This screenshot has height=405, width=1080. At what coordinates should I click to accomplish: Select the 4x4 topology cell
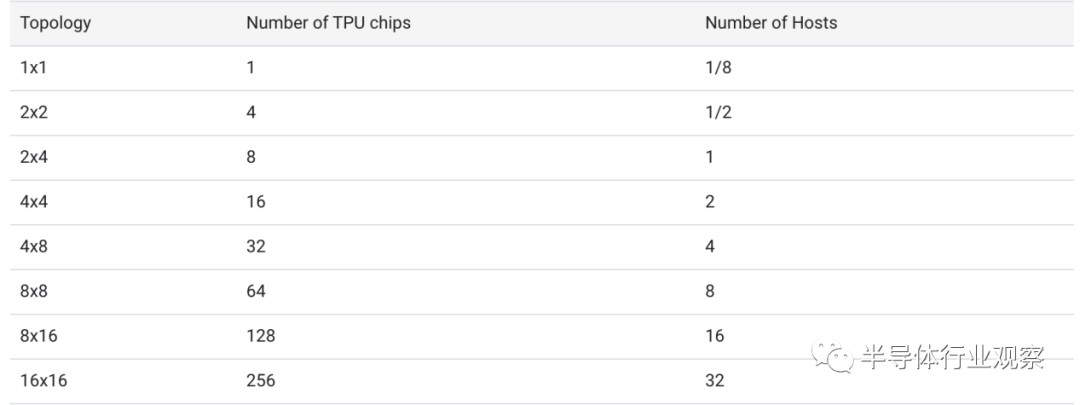34,202
